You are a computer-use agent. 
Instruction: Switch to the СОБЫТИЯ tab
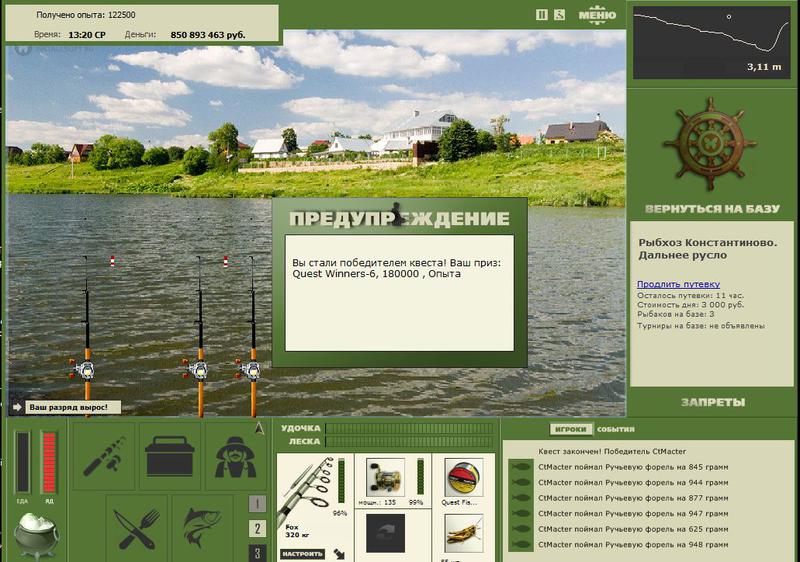pos(616,429)
